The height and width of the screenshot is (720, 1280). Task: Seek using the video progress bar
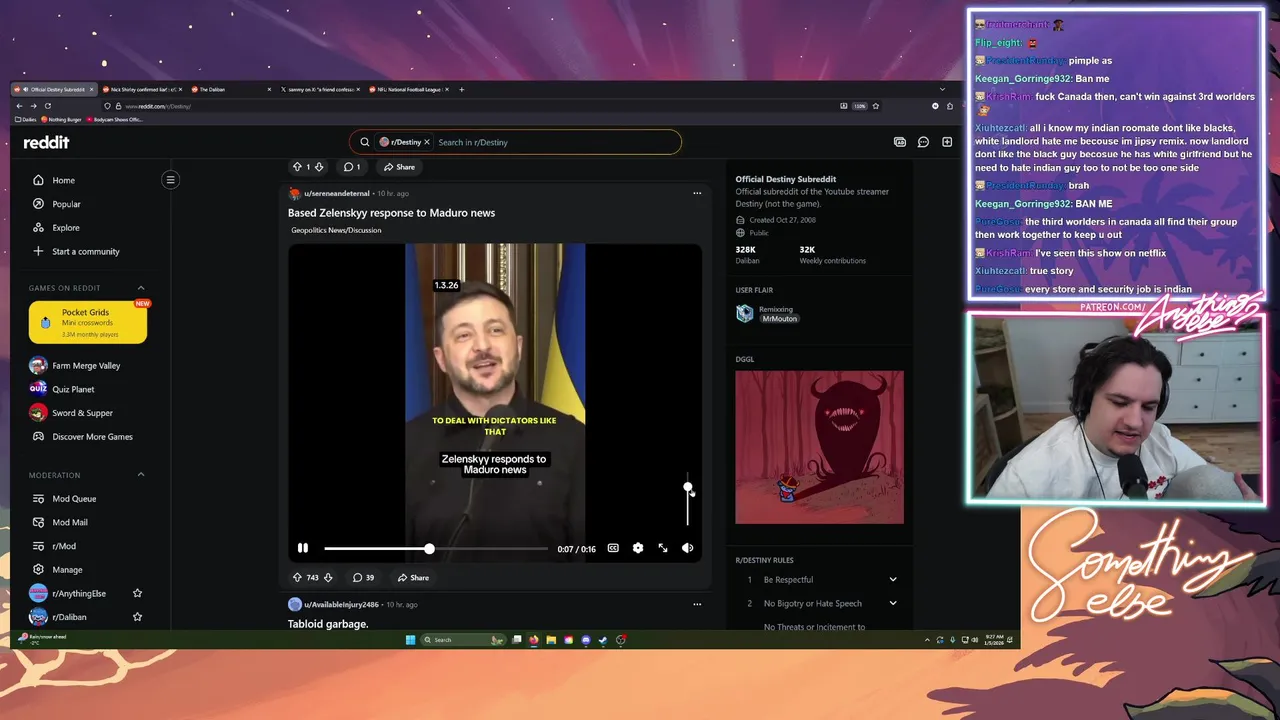tap(435, 549)
